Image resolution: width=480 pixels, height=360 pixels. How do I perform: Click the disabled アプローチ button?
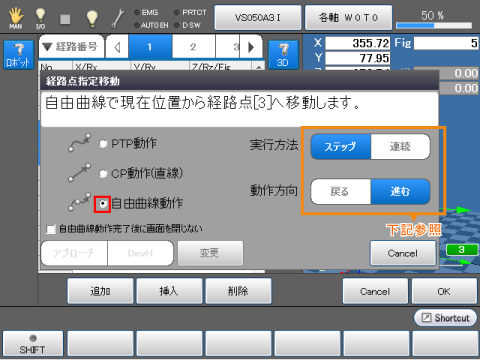coord(74,253)
